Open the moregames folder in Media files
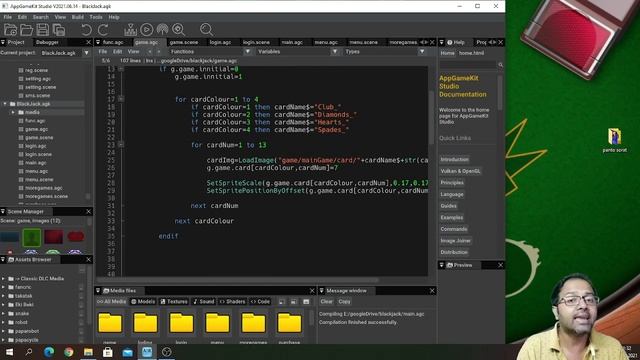The width and height of the screenshot is (640, 360). pos(253,322)
